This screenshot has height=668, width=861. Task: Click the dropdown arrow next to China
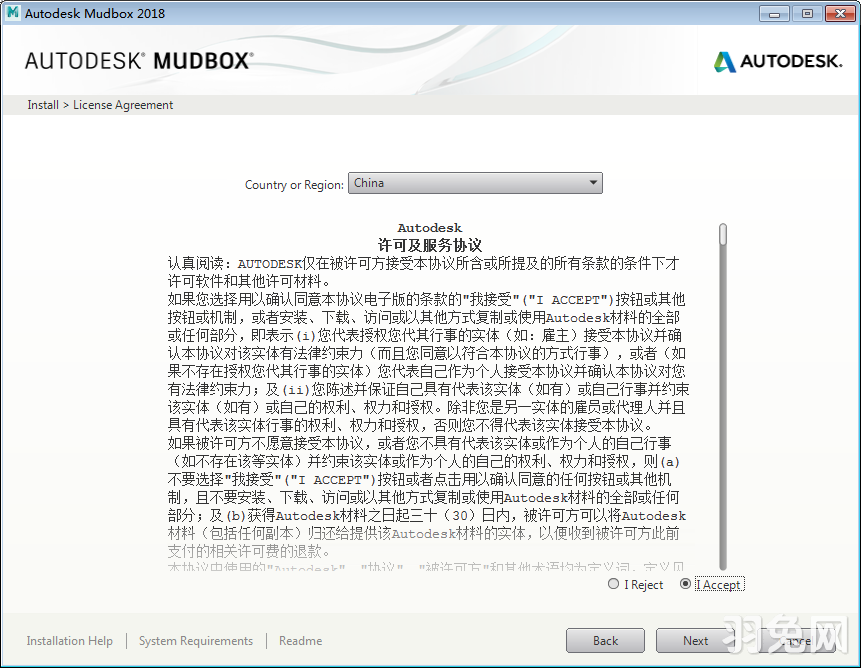(595, 183)
